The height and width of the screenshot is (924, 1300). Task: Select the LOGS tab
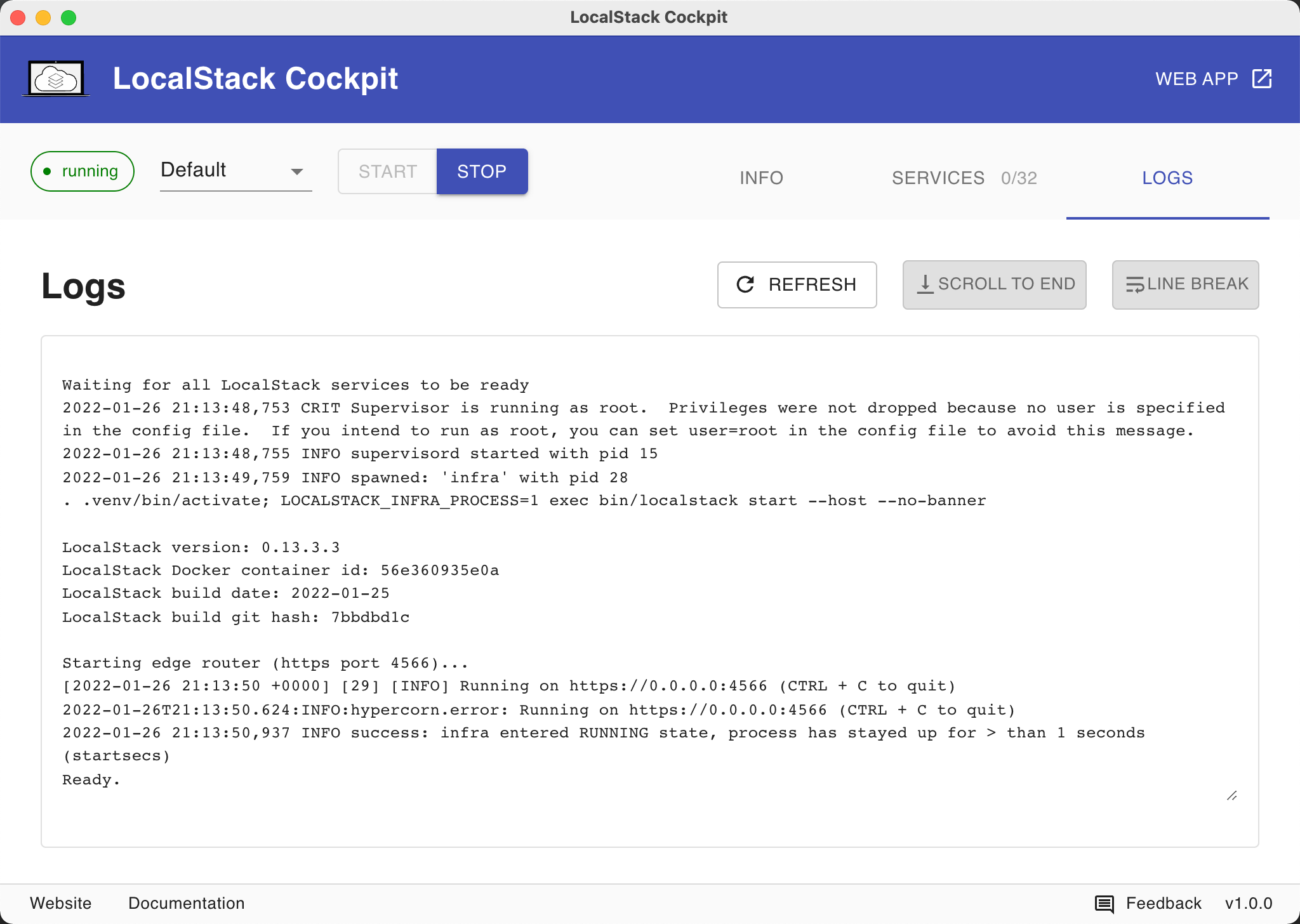[x=1167, y=178]
